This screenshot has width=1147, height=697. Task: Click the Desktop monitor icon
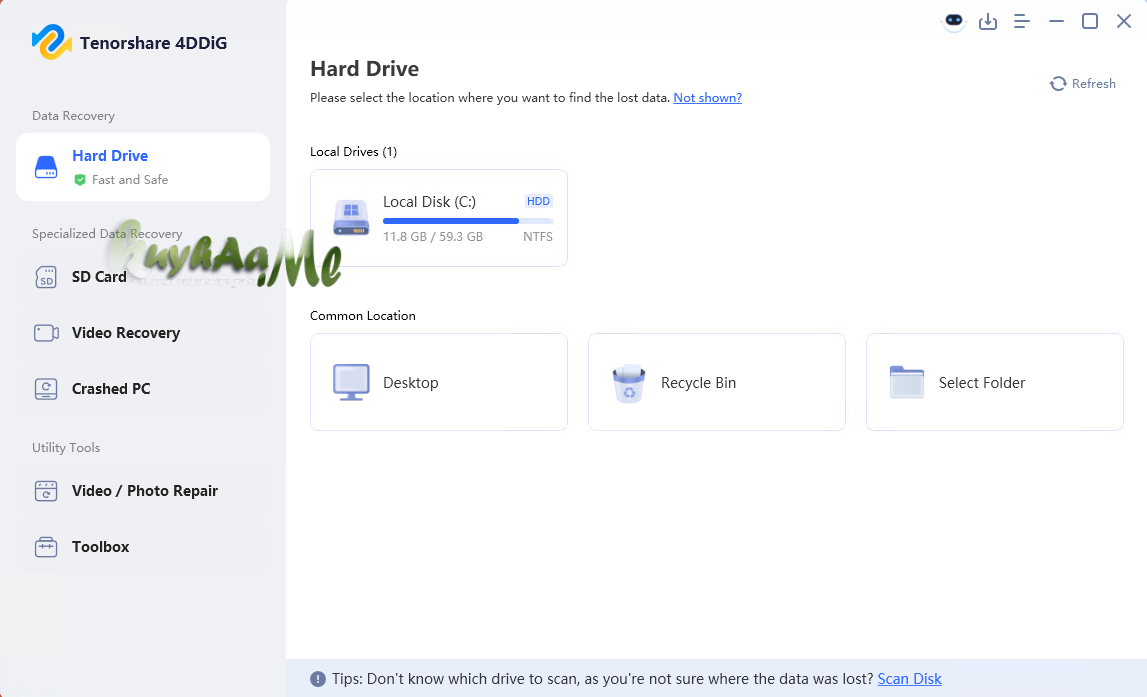351,382
